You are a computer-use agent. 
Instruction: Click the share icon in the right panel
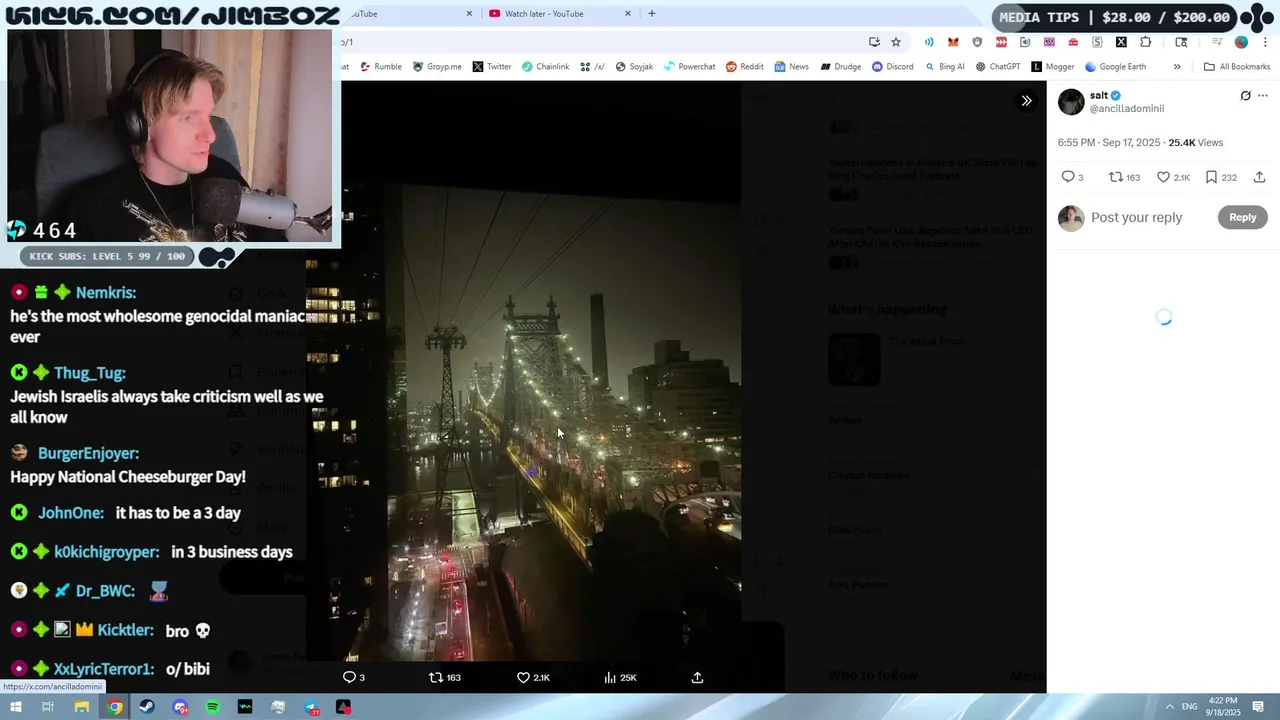tap(1259, 177)
